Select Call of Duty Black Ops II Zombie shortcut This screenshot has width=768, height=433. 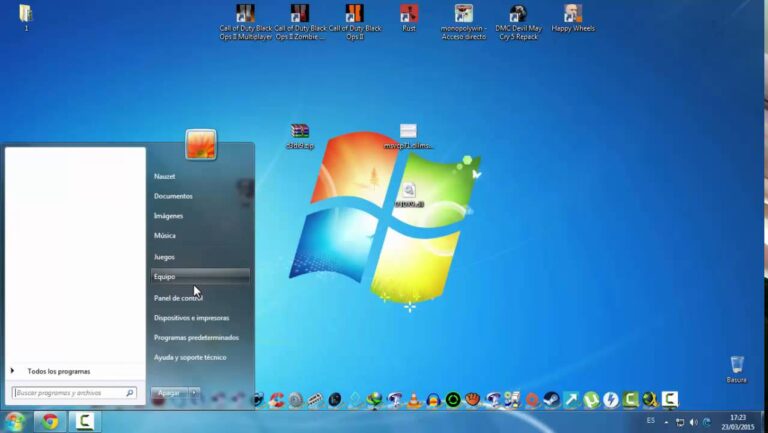(300, 22)
